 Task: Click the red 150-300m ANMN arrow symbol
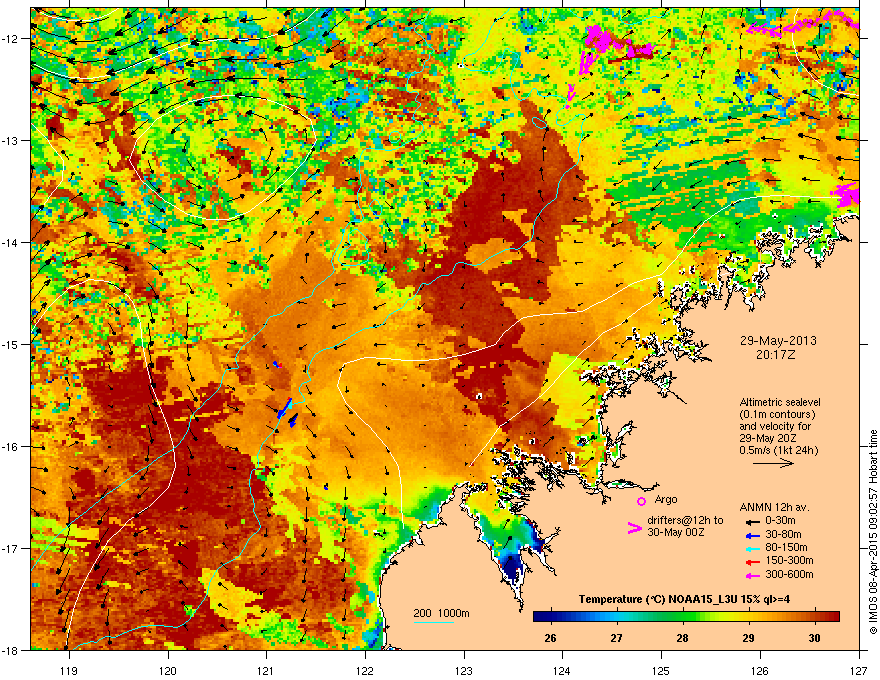coord(753,562)
